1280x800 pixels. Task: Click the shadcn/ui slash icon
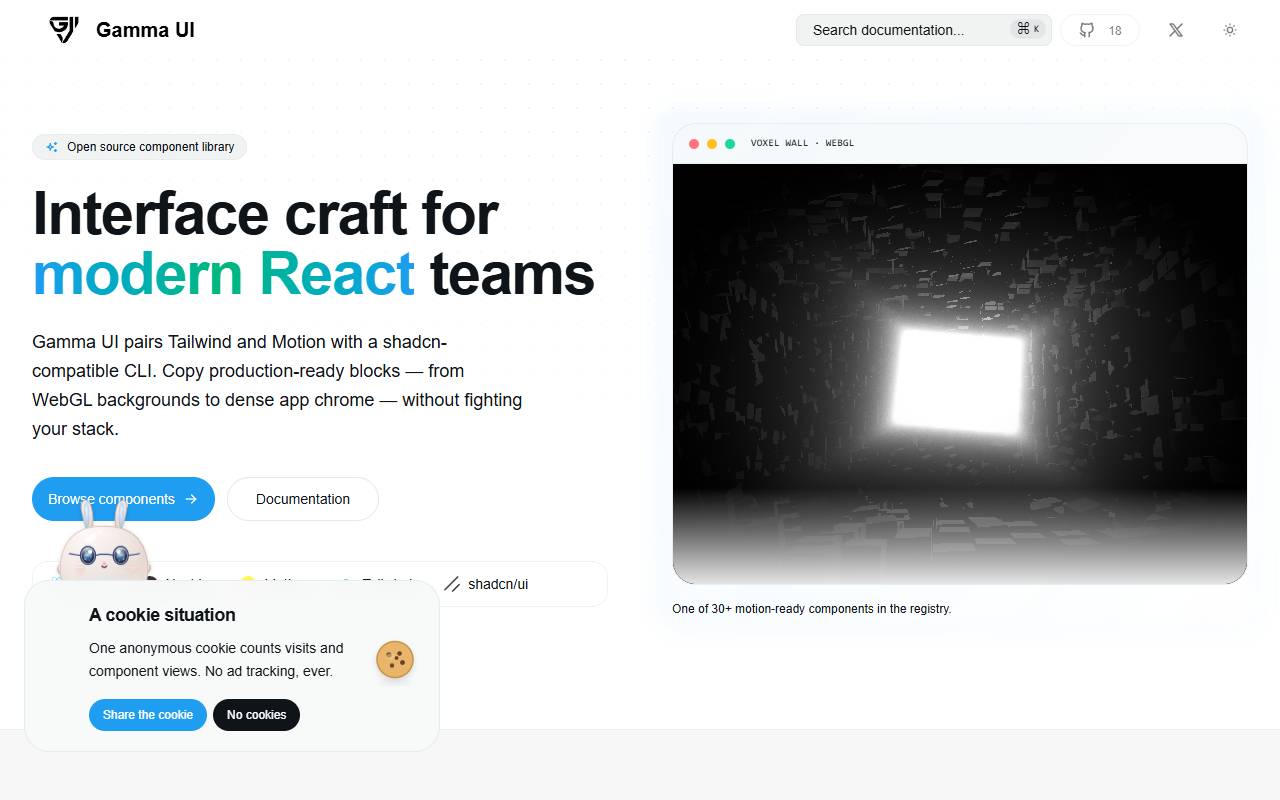(x=452, y=584)
